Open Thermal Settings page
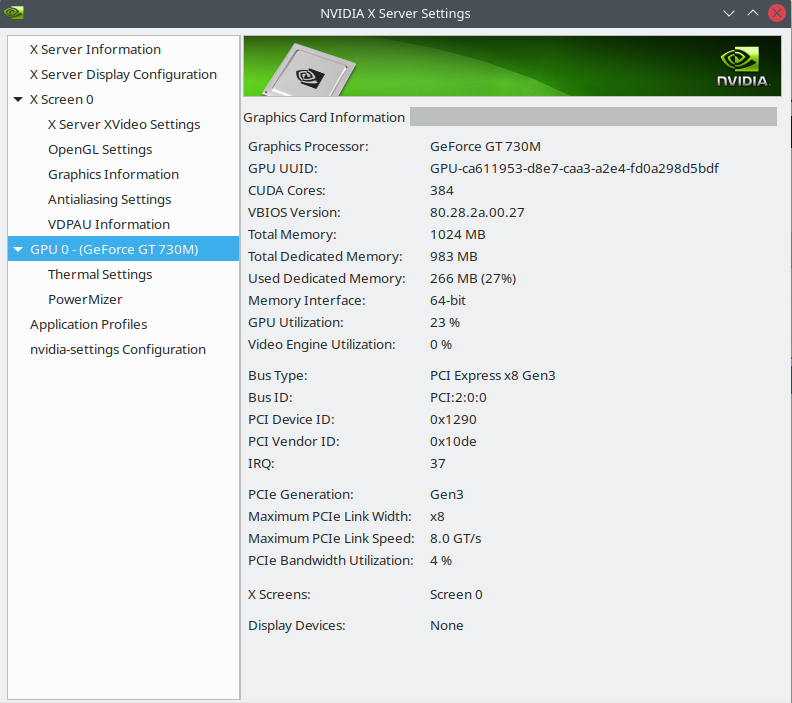This screenshot has width=792, height=703. [x=100, y=274]
